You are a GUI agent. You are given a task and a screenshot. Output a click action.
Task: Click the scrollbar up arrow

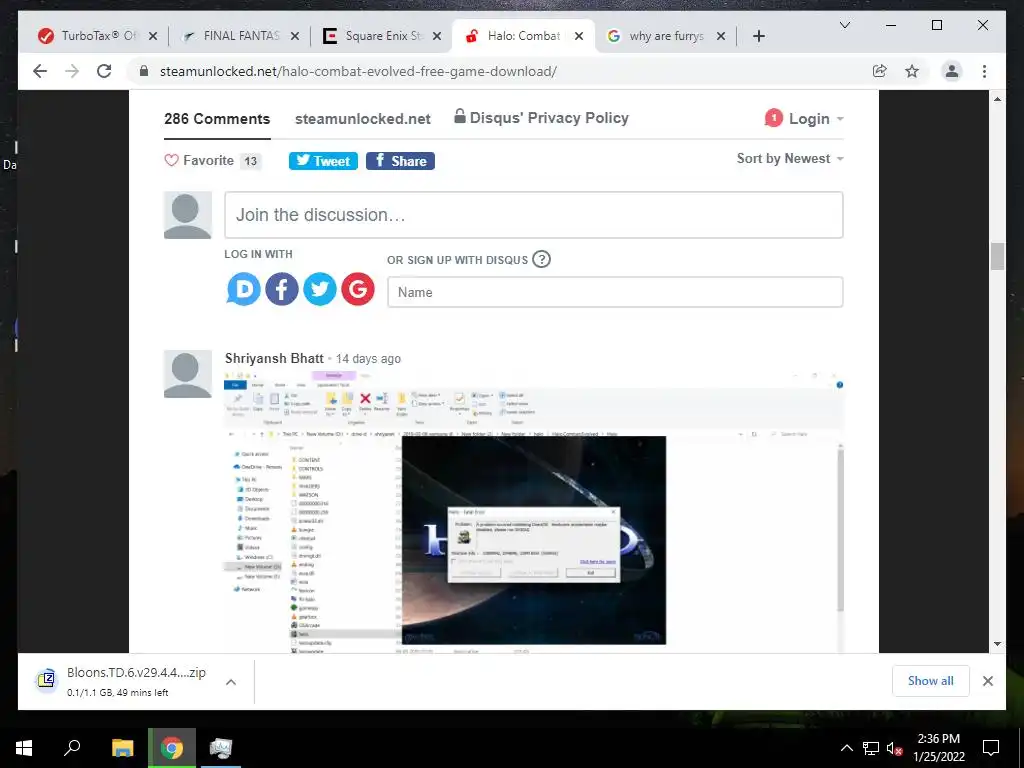pyautogui.click(x=997, y=99)
